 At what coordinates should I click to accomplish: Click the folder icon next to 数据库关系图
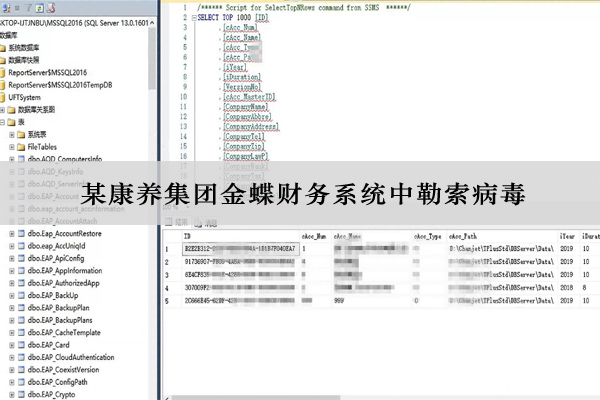(11, 110)
